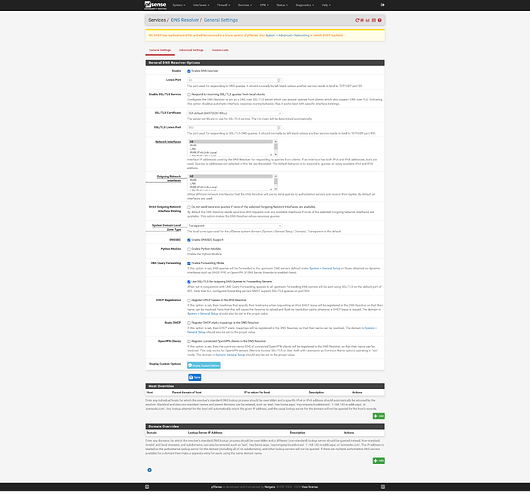
Task: Click the Network Interfaces list scrollbar down arrow
Action: coord(276,154)
